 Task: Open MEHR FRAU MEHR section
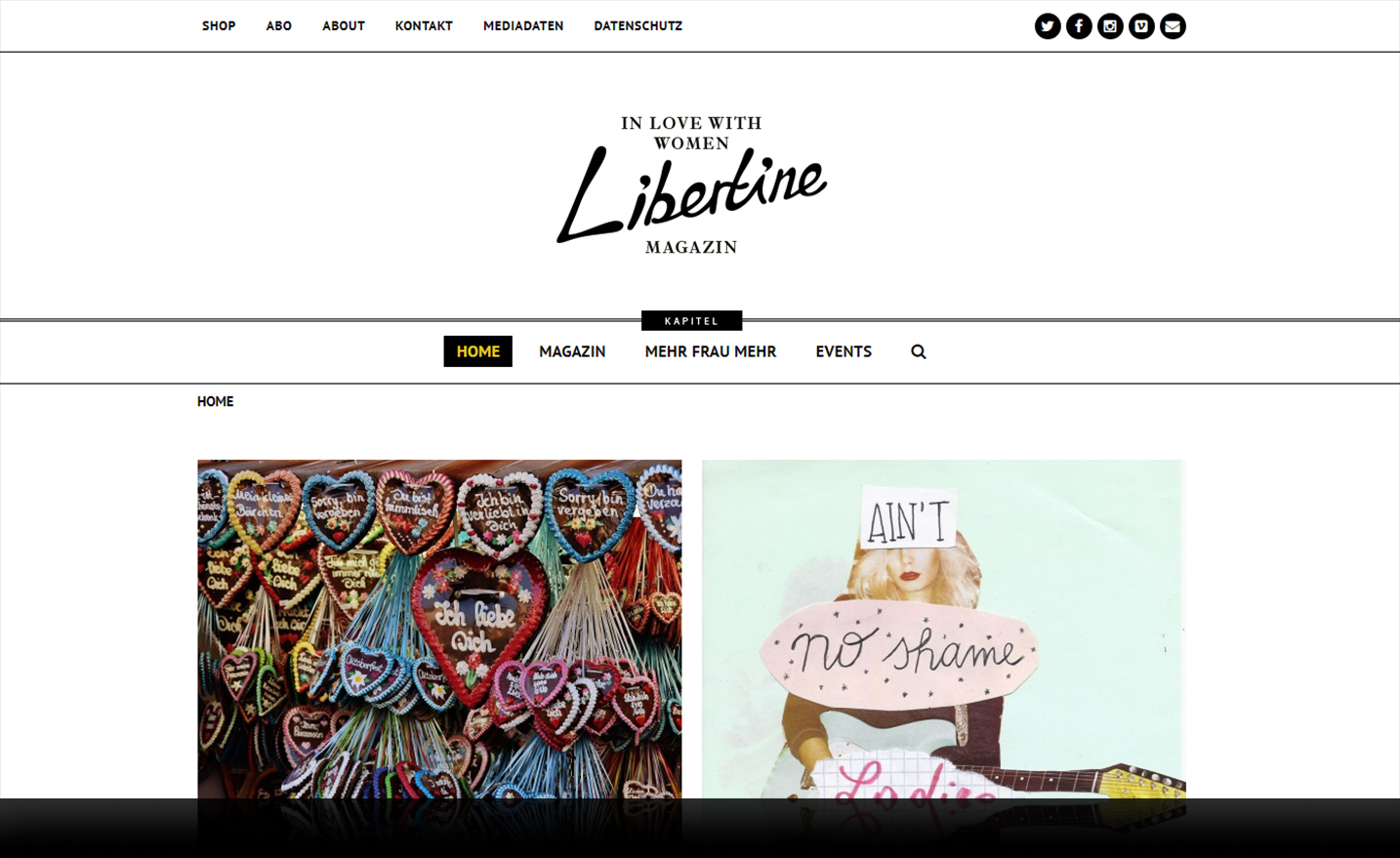pyautogui.click(x=711, y=351)
